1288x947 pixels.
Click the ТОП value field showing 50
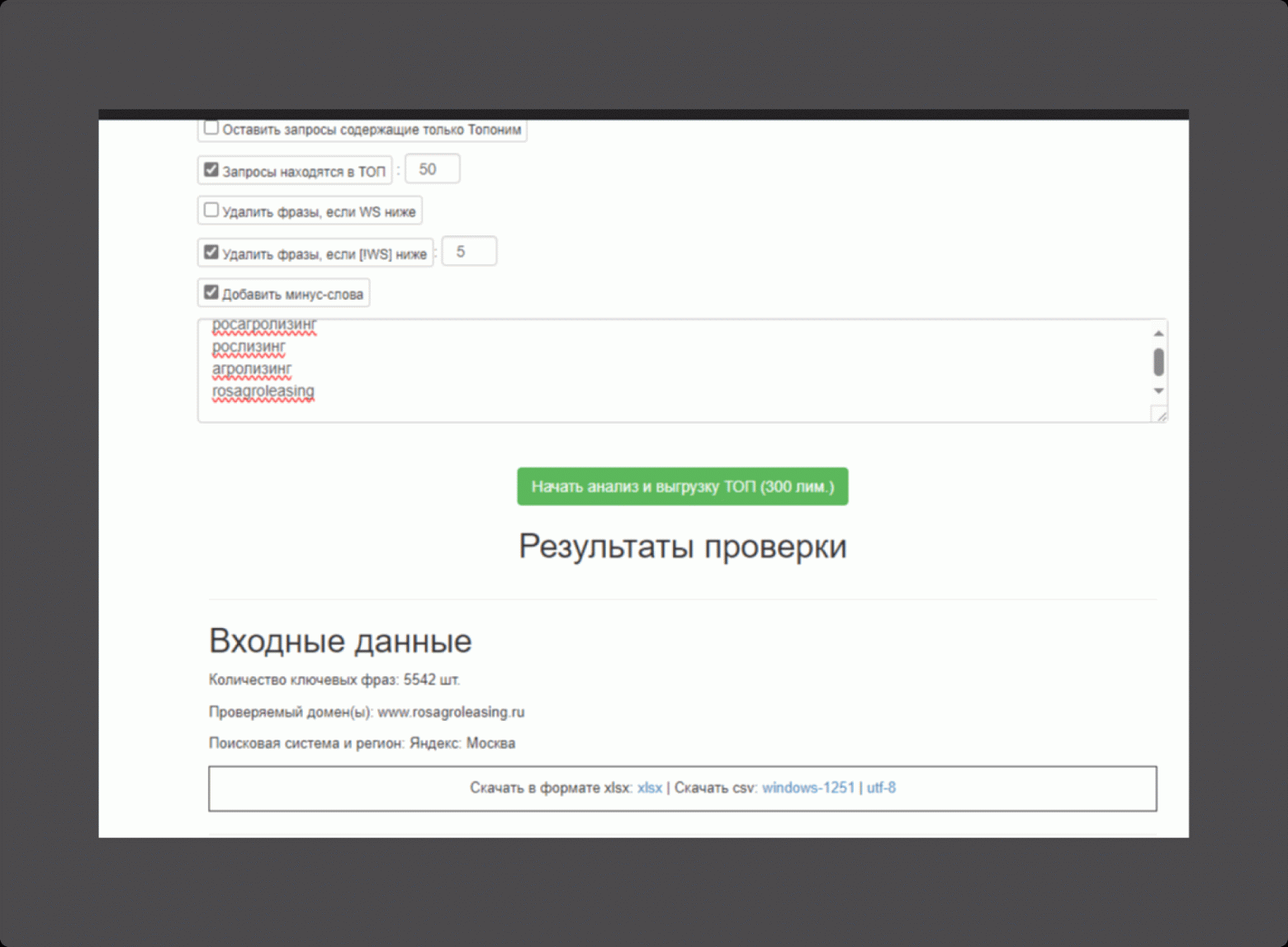(x=433, y=169)
